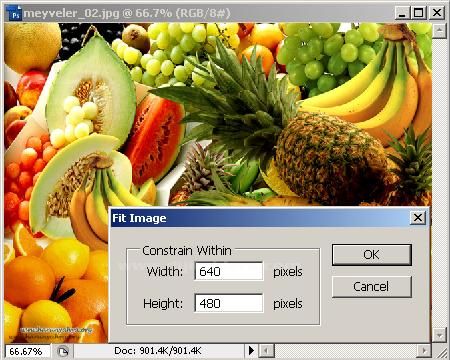Screen dimensions: 450x360
Task: Click the Doc: 901.4K/901.4K status text
Action: click(158, 351)
